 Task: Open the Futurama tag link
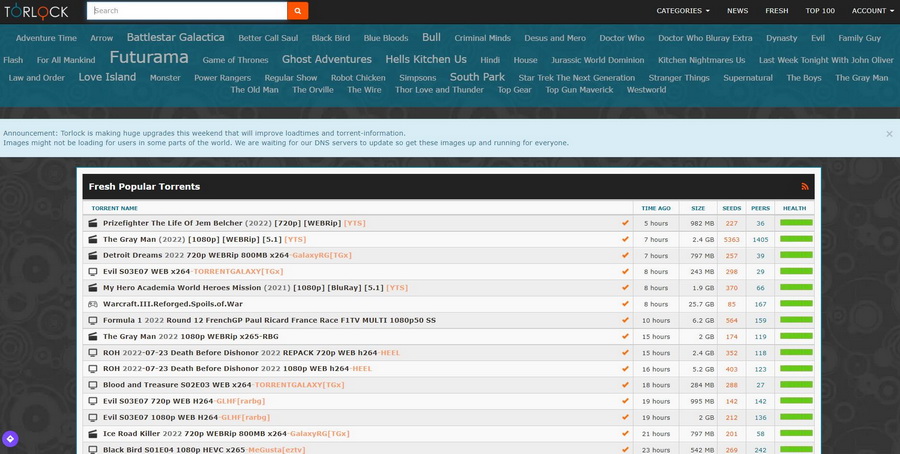tap(149, 57)
